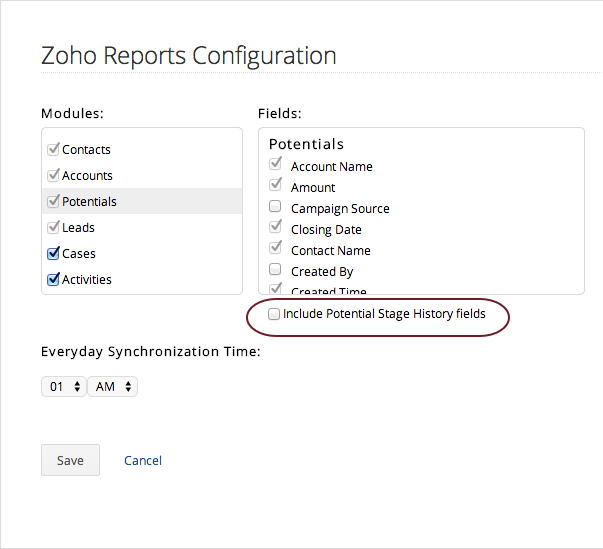Uncheck the Potentials module checkbox
The width and height of the screenshot is (603, 549).
(54, 201)
